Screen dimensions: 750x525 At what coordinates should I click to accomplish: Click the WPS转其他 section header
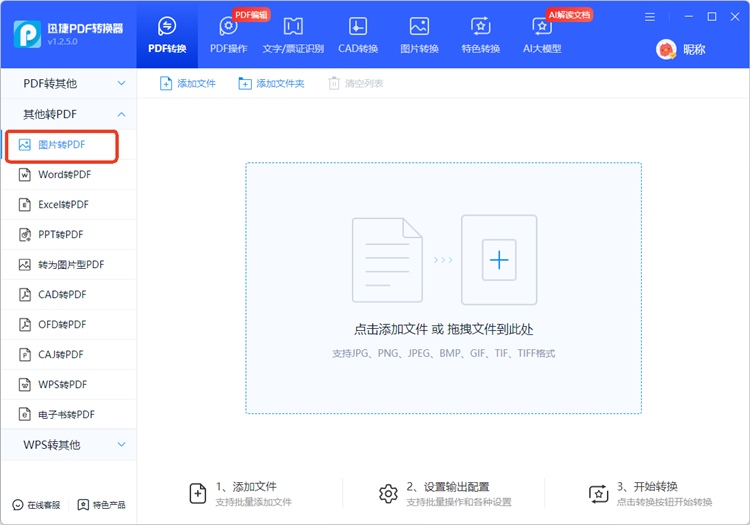(69, 445)
